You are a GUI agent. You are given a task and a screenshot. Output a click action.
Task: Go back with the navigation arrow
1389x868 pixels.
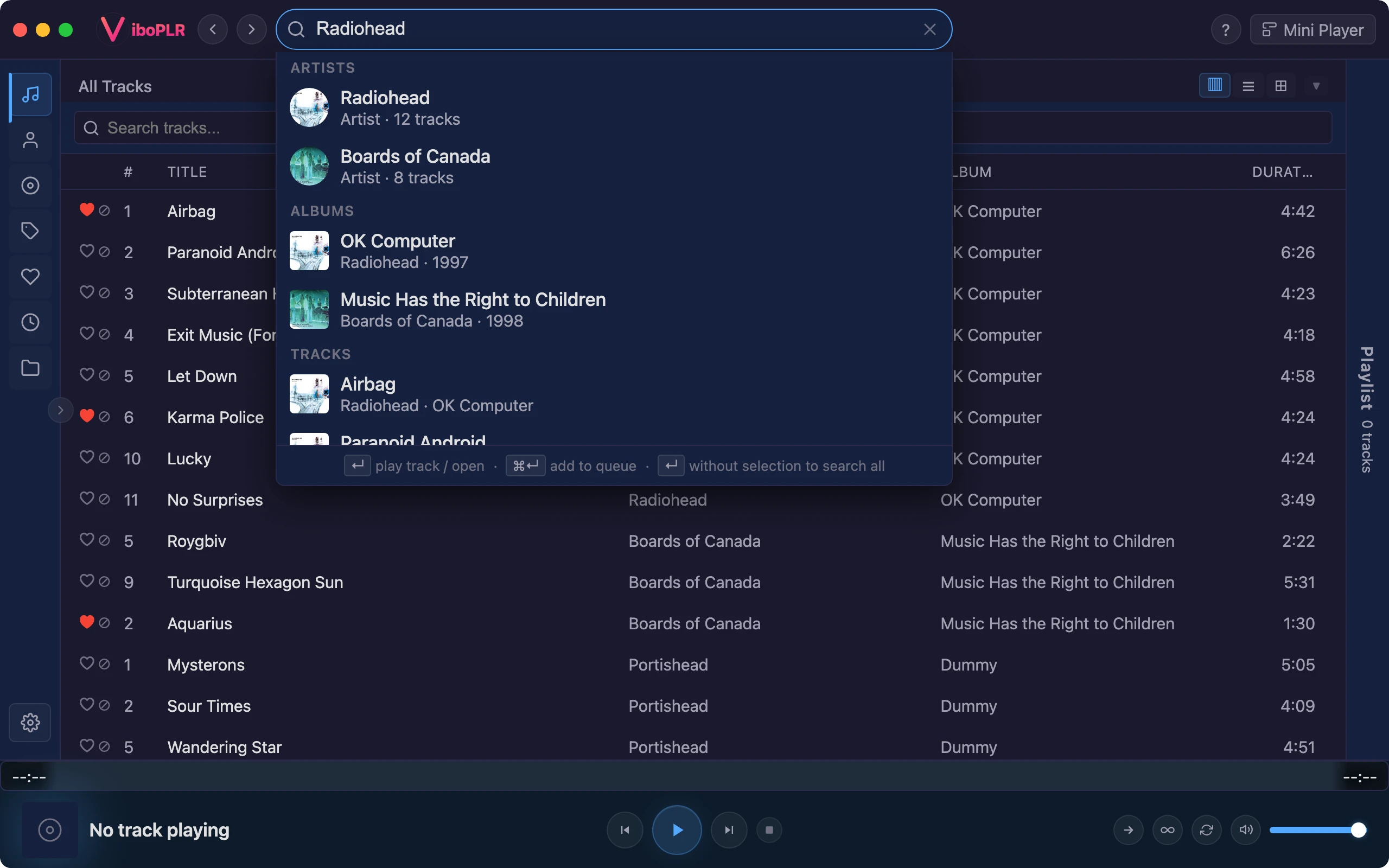tap(213, 29)
